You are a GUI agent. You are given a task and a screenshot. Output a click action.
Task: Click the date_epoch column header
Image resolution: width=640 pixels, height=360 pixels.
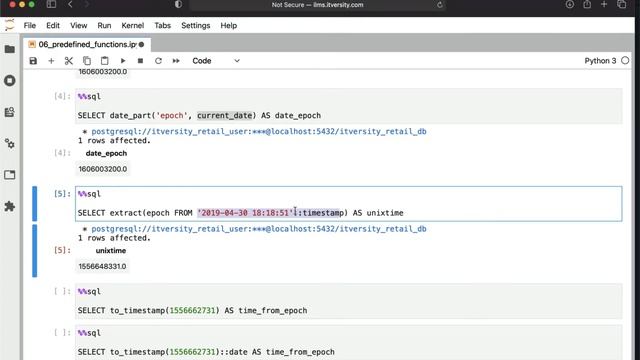point(106,153)
